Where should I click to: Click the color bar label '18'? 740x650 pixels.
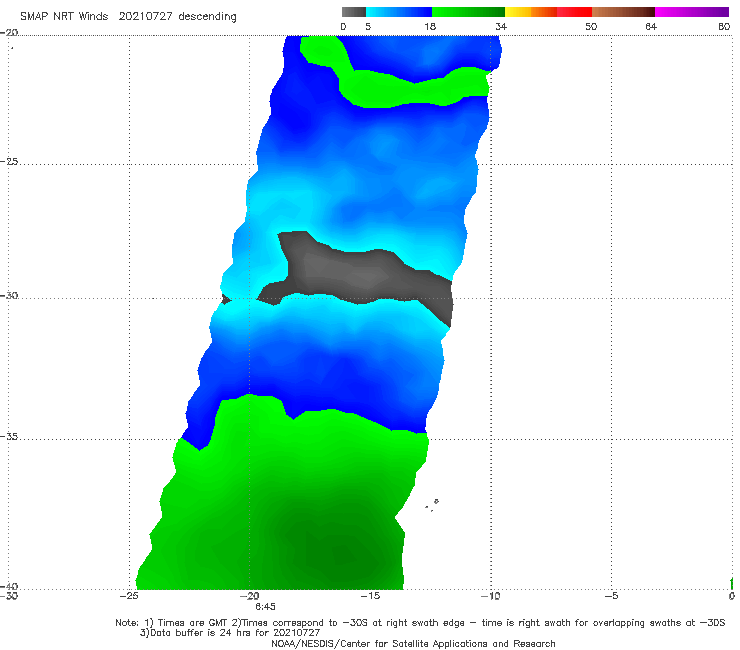pyautogui.click(x=430, y=26)
